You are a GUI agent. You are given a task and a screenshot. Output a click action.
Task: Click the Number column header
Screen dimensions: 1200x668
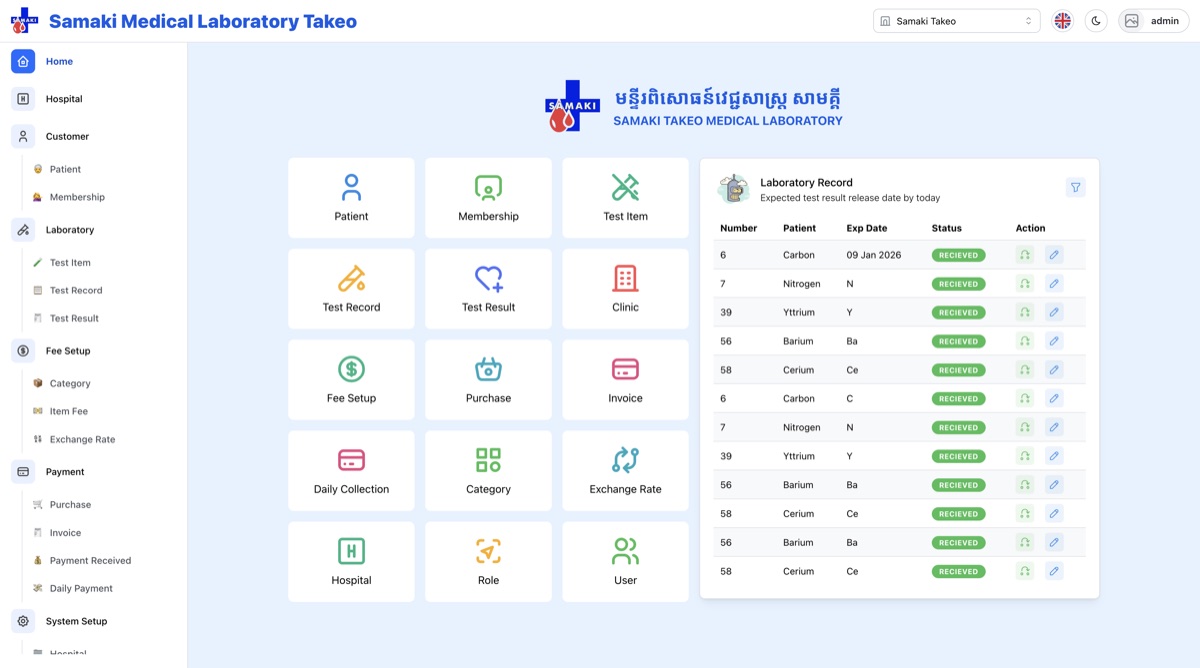[x=739, y=228]
